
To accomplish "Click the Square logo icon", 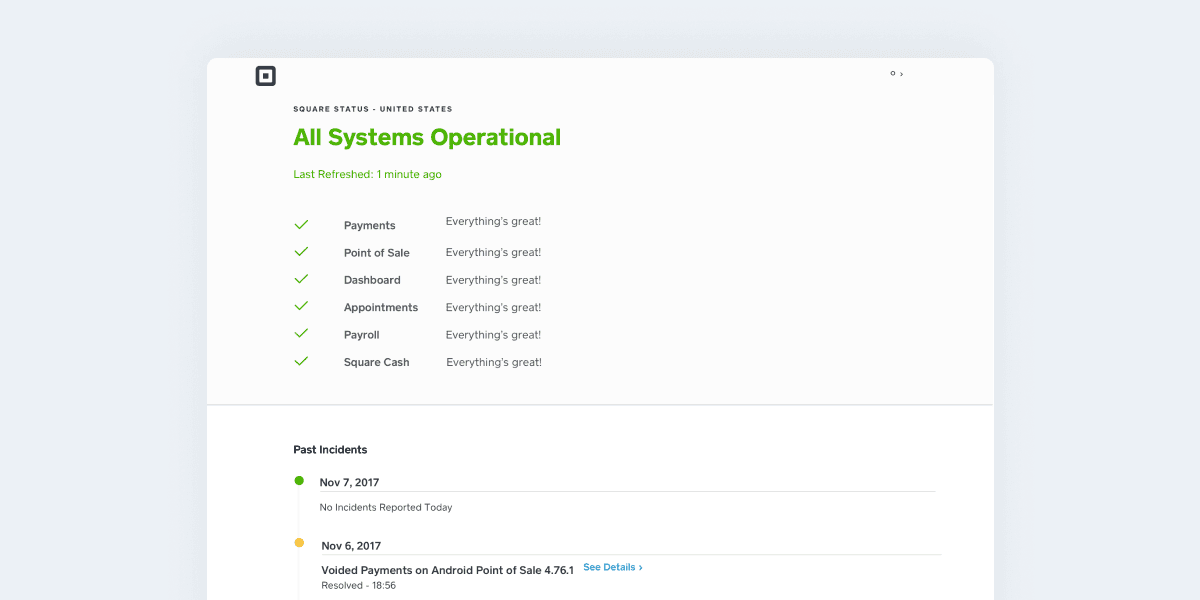I will coord(265,75).
